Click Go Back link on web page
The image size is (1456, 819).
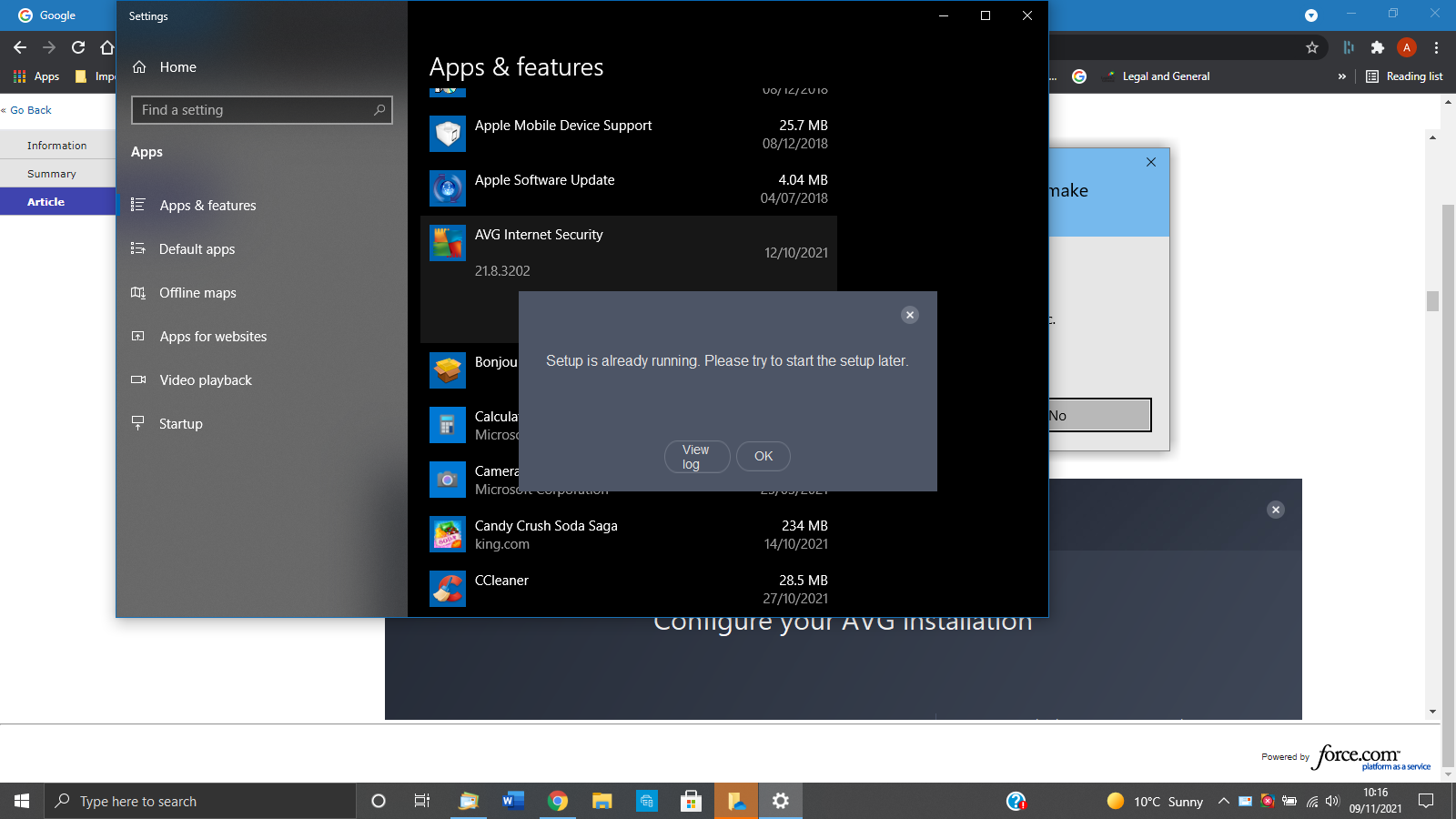click(30, 110)
